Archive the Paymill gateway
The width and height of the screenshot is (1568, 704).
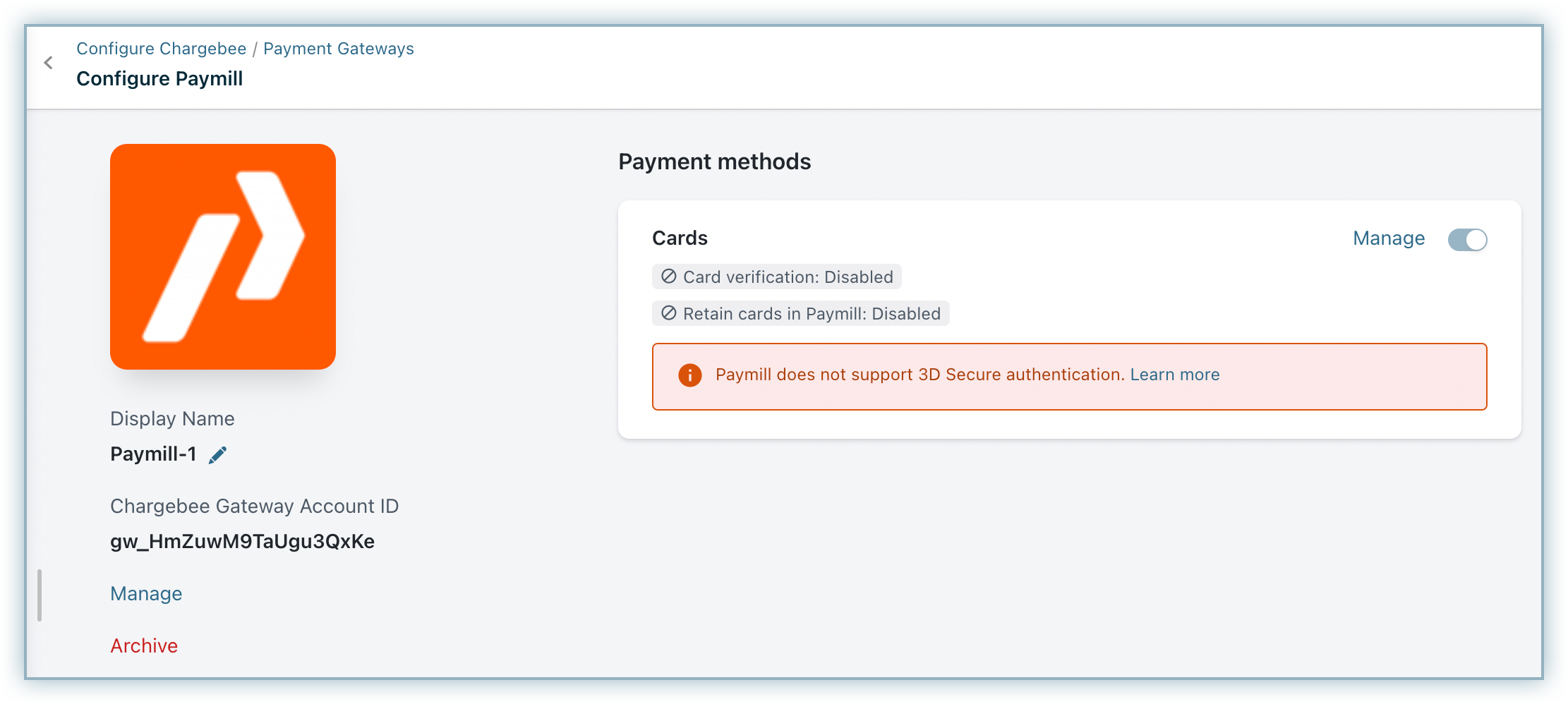(144, 646)
